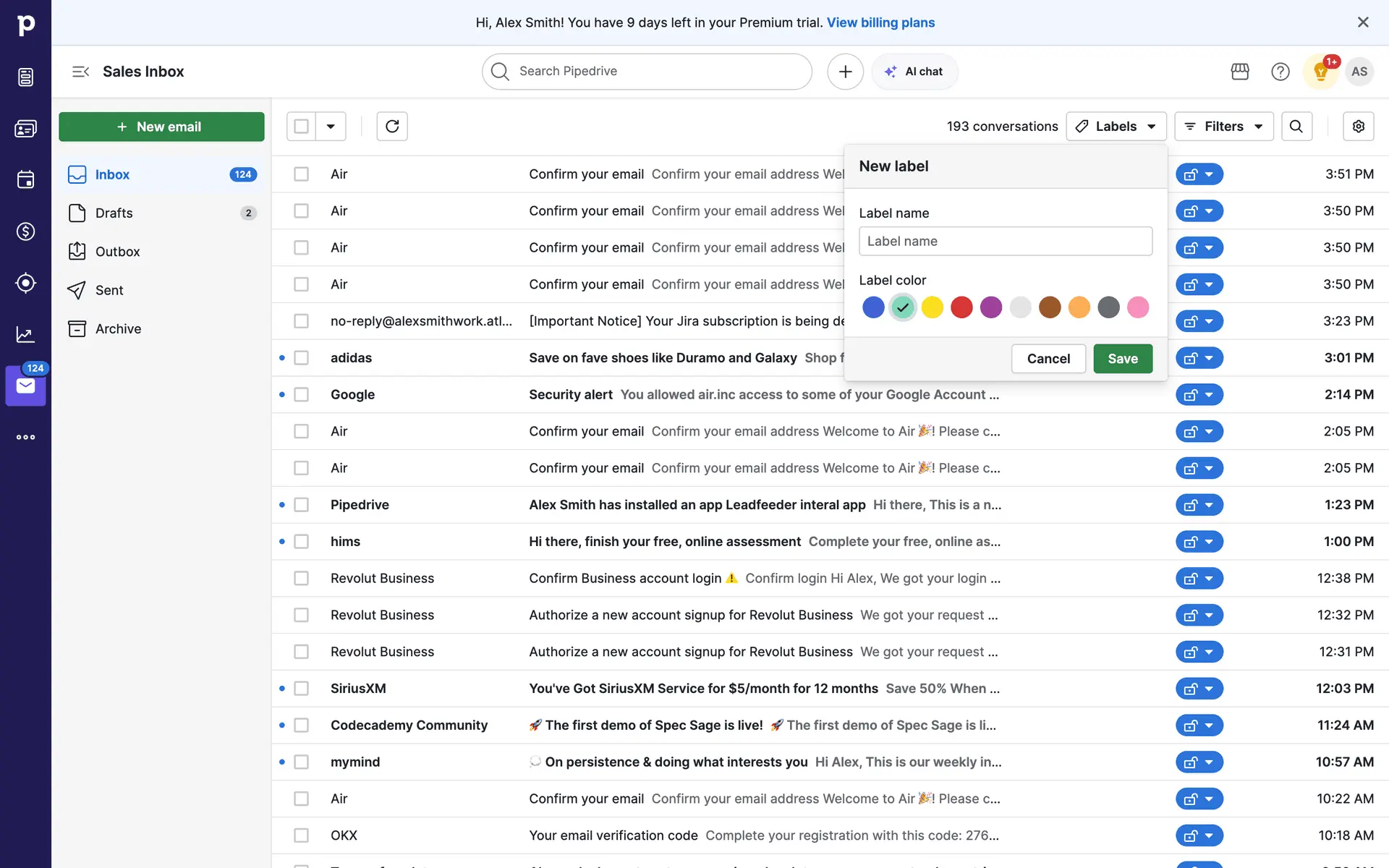Image resolution: width=1389 pixels, height=868 pixels.
Task: Select the Google Security alert checkbox
Action: tap(302, 395)
